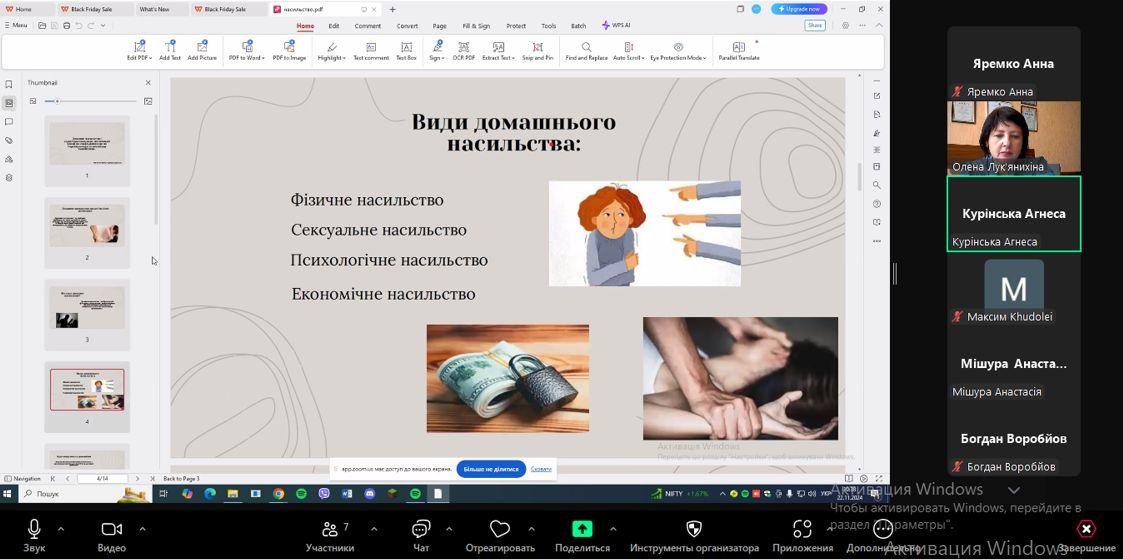This screenshot has height=559, width=1123.
Task: Open the Edit PDF tool
Action: tap(138, 51)
